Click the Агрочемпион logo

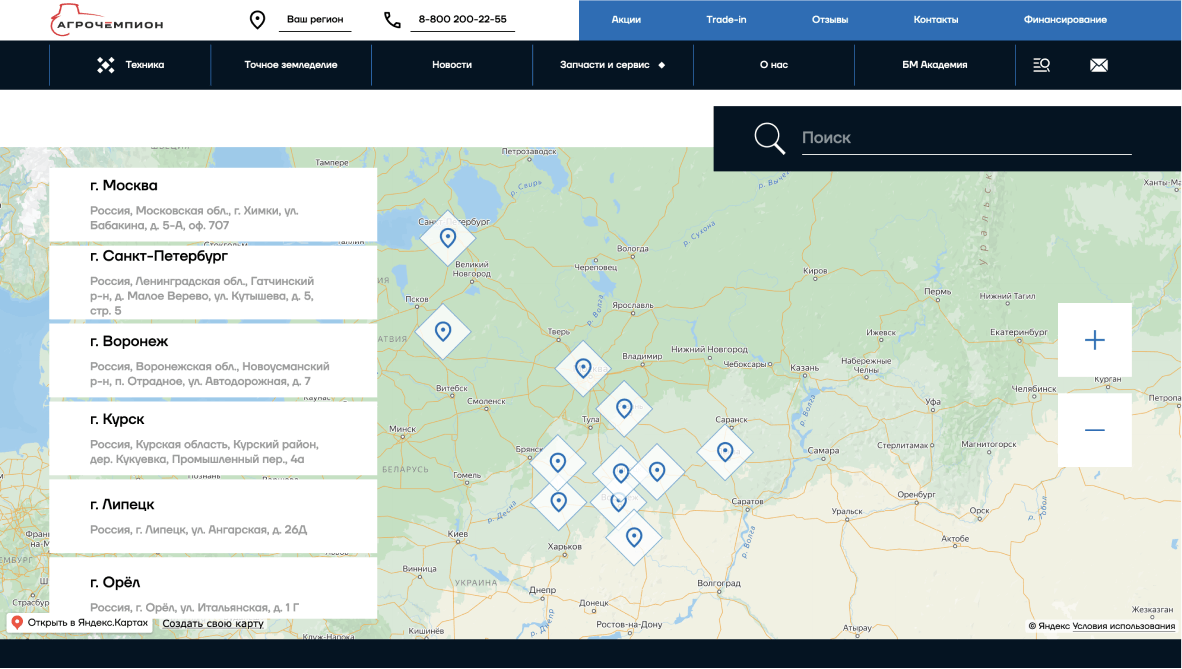(x=106, y=21)
